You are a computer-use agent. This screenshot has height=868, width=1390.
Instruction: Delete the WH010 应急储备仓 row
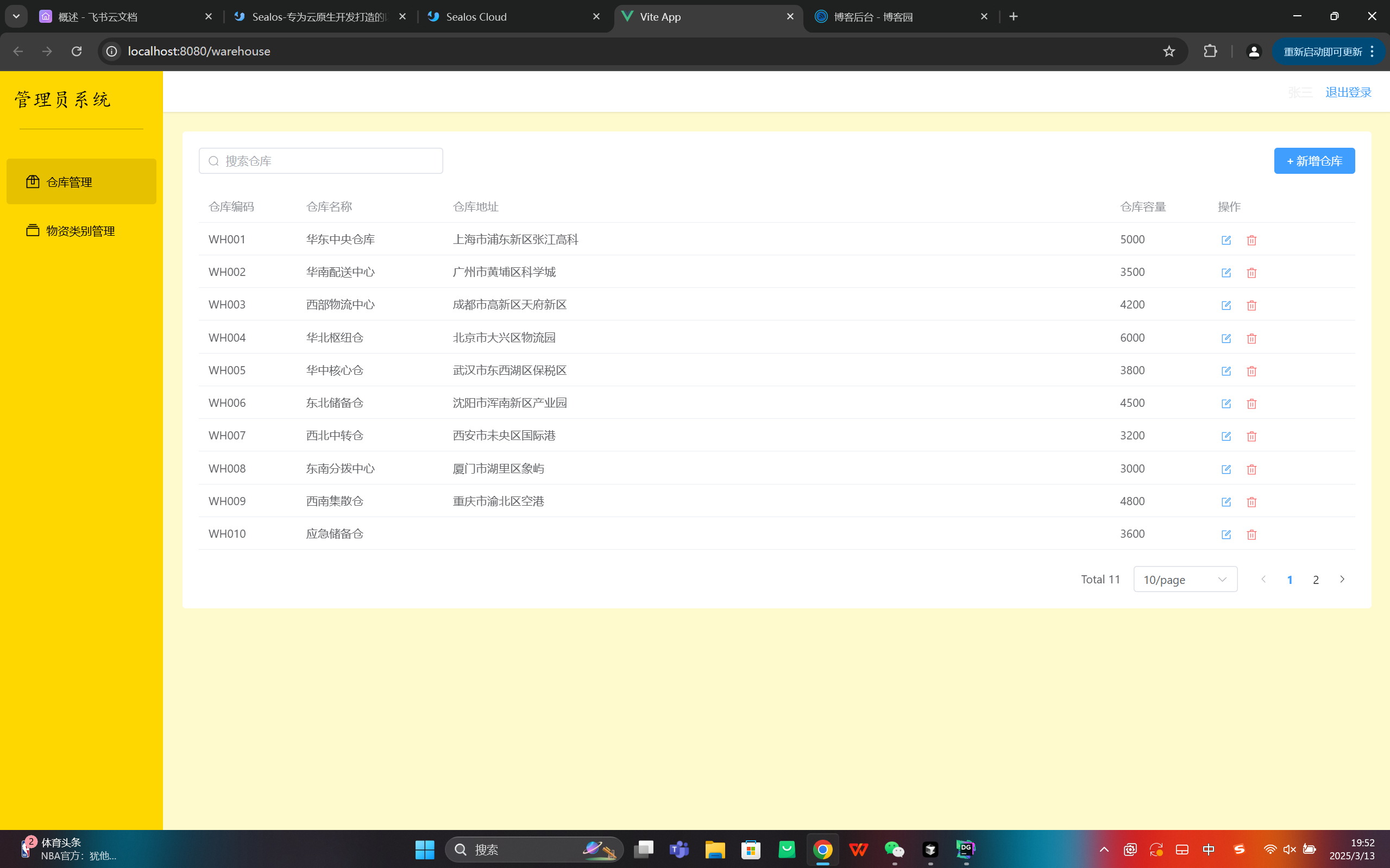click(x=1251, y=534)
